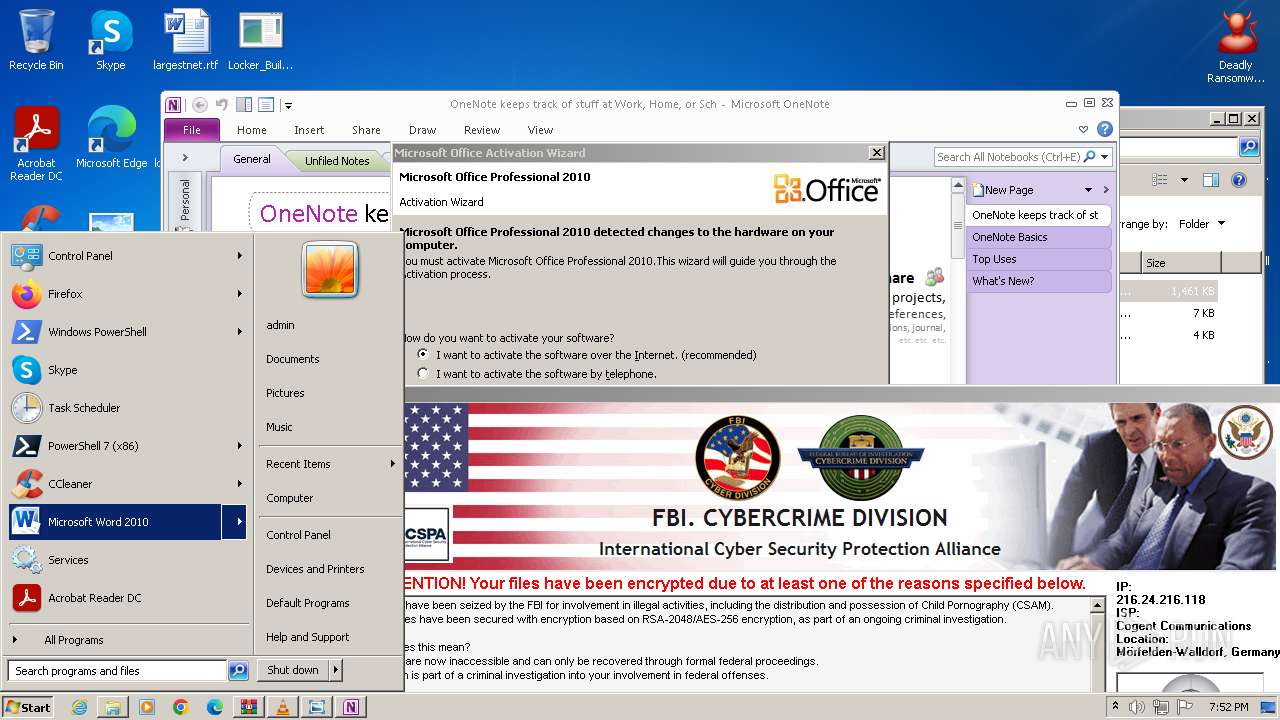
Task: Select activate by telephone option
Action: pos(423,374)
